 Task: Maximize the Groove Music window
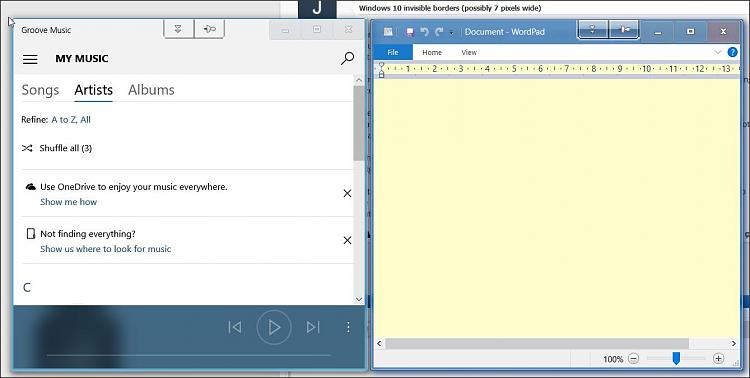point(317,30)
